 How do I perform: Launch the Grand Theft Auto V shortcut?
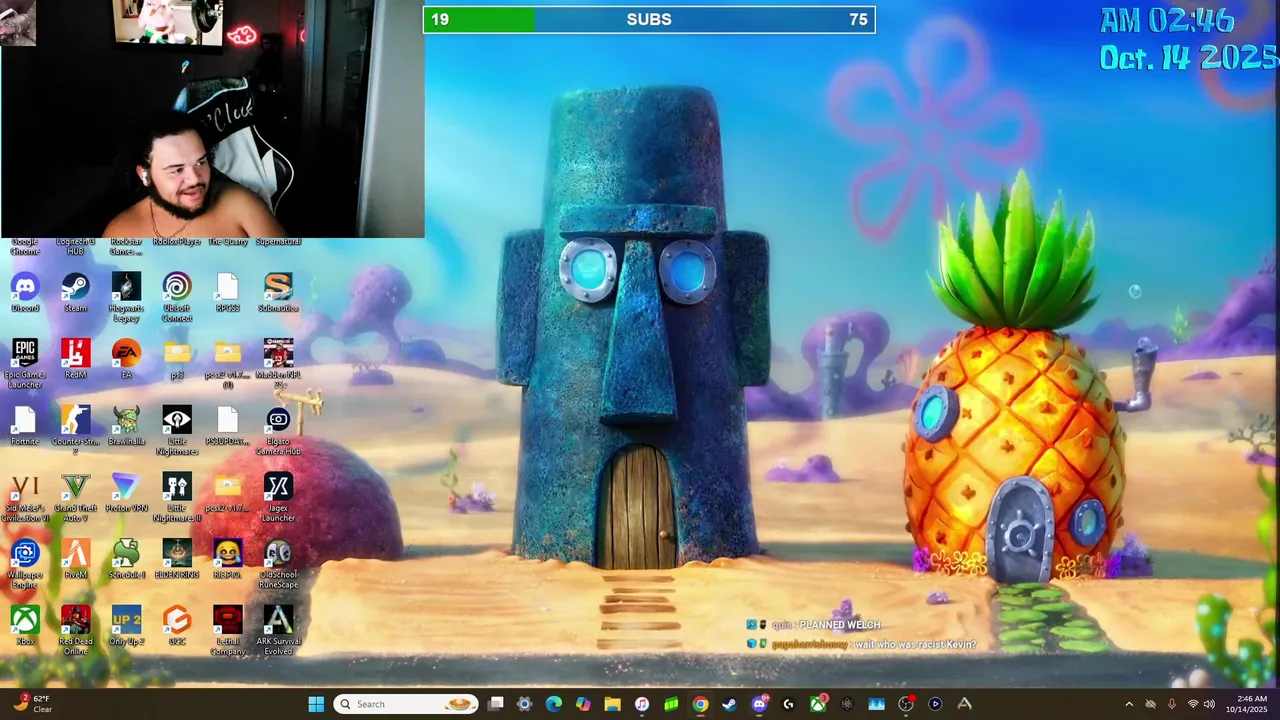75,498
